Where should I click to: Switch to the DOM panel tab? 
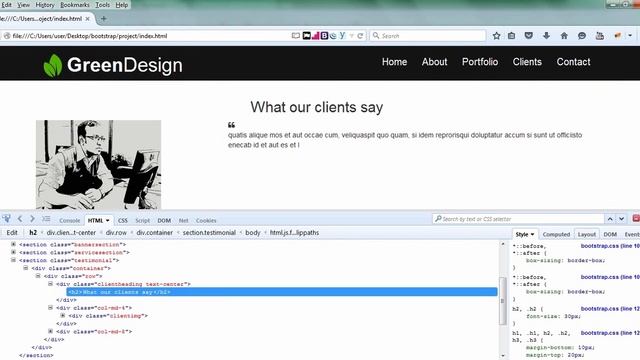pos(164,220)
